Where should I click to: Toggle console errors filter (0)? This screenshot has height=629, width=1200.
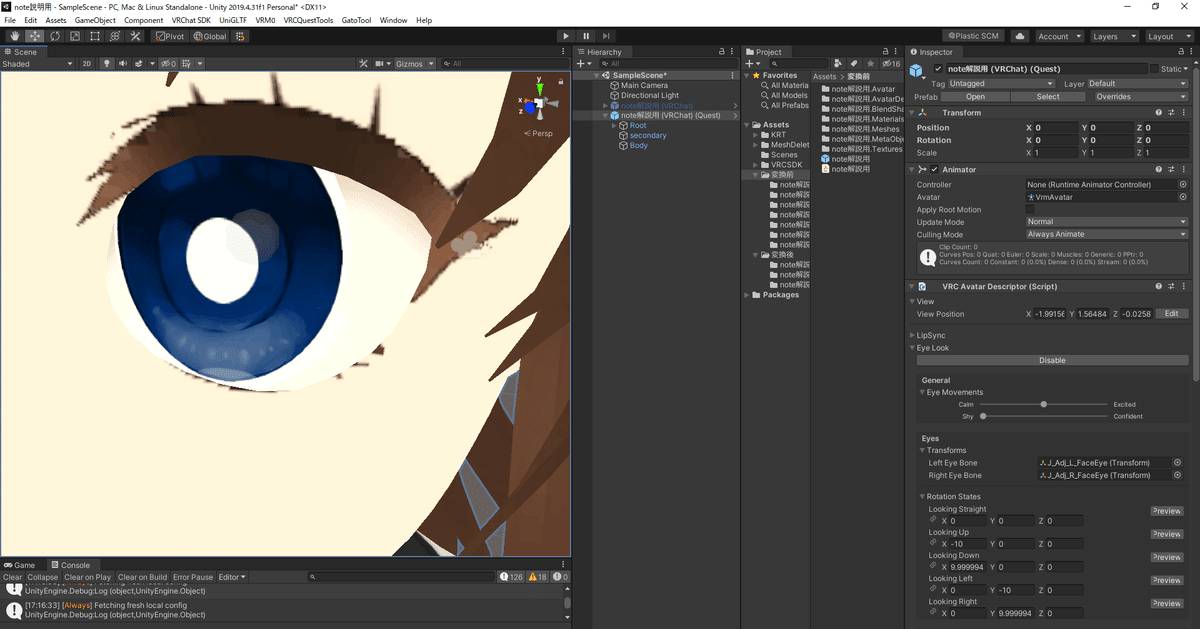tap(561, 577)
